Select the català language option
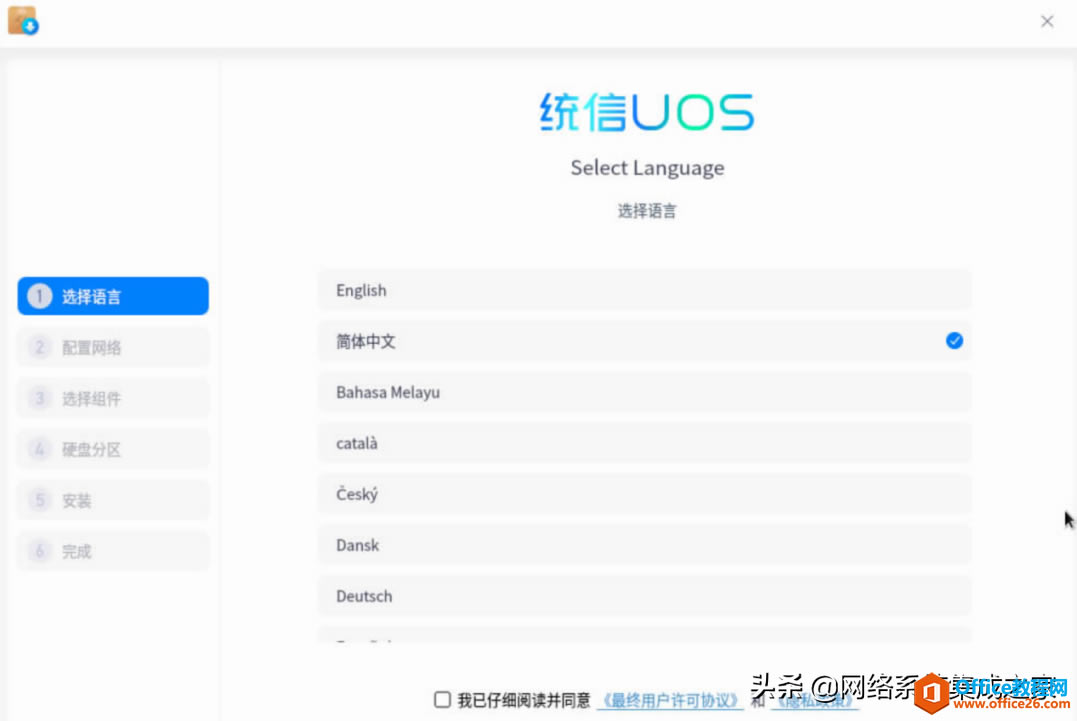Screen dimensions: 1077x721 point(644,443)
